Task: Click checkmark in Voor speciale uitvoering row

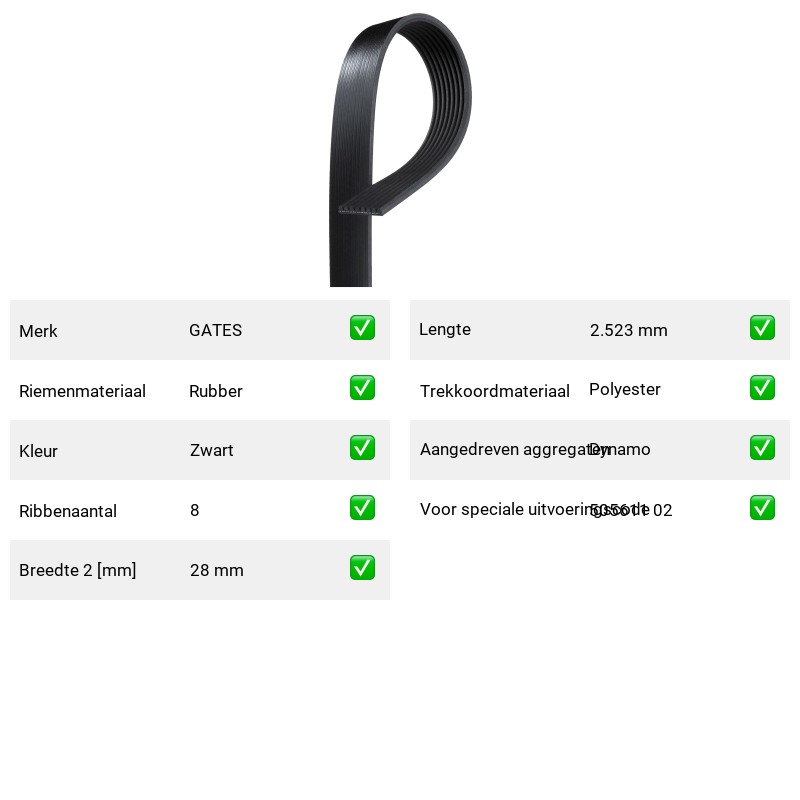Action: (762, 508)
